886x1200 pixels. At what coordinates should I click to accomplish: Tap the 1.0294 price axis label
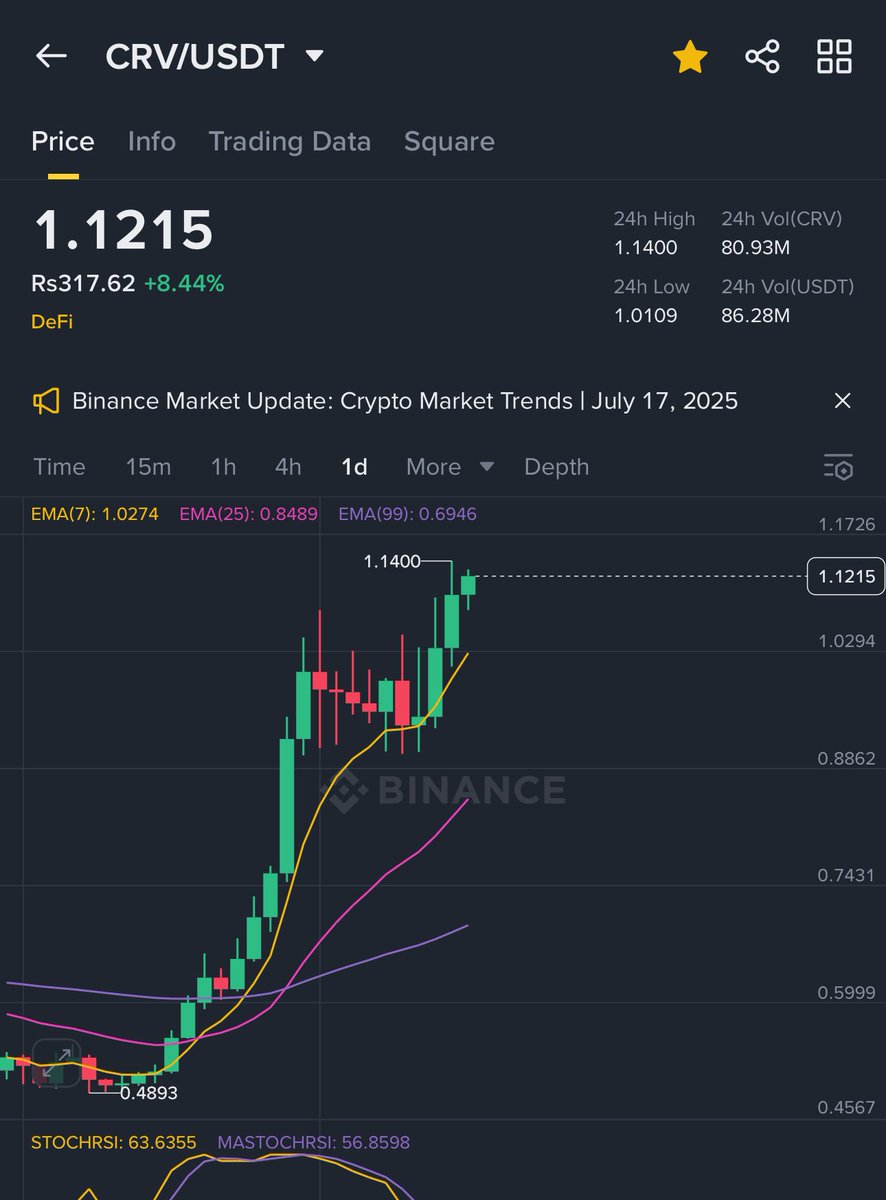click(x=846, y=641)
